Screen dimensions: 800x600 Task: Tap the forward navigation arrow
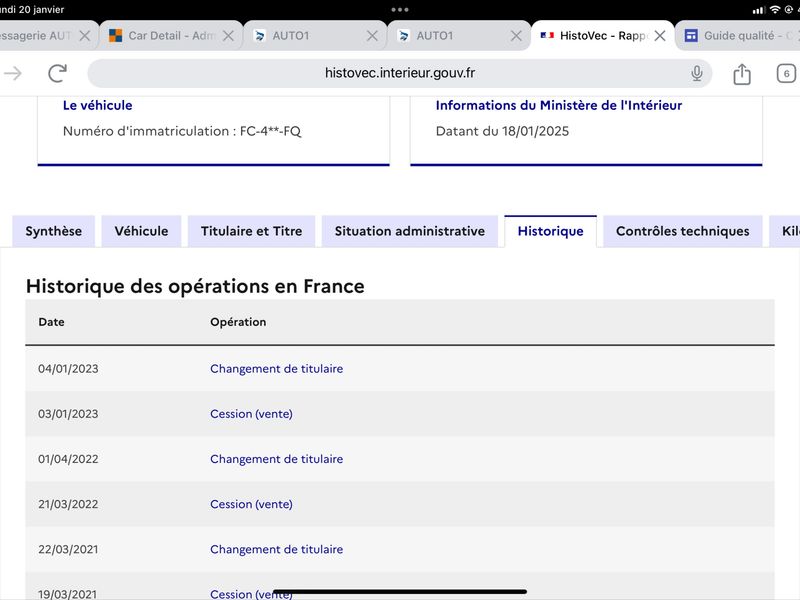(13, 73)
